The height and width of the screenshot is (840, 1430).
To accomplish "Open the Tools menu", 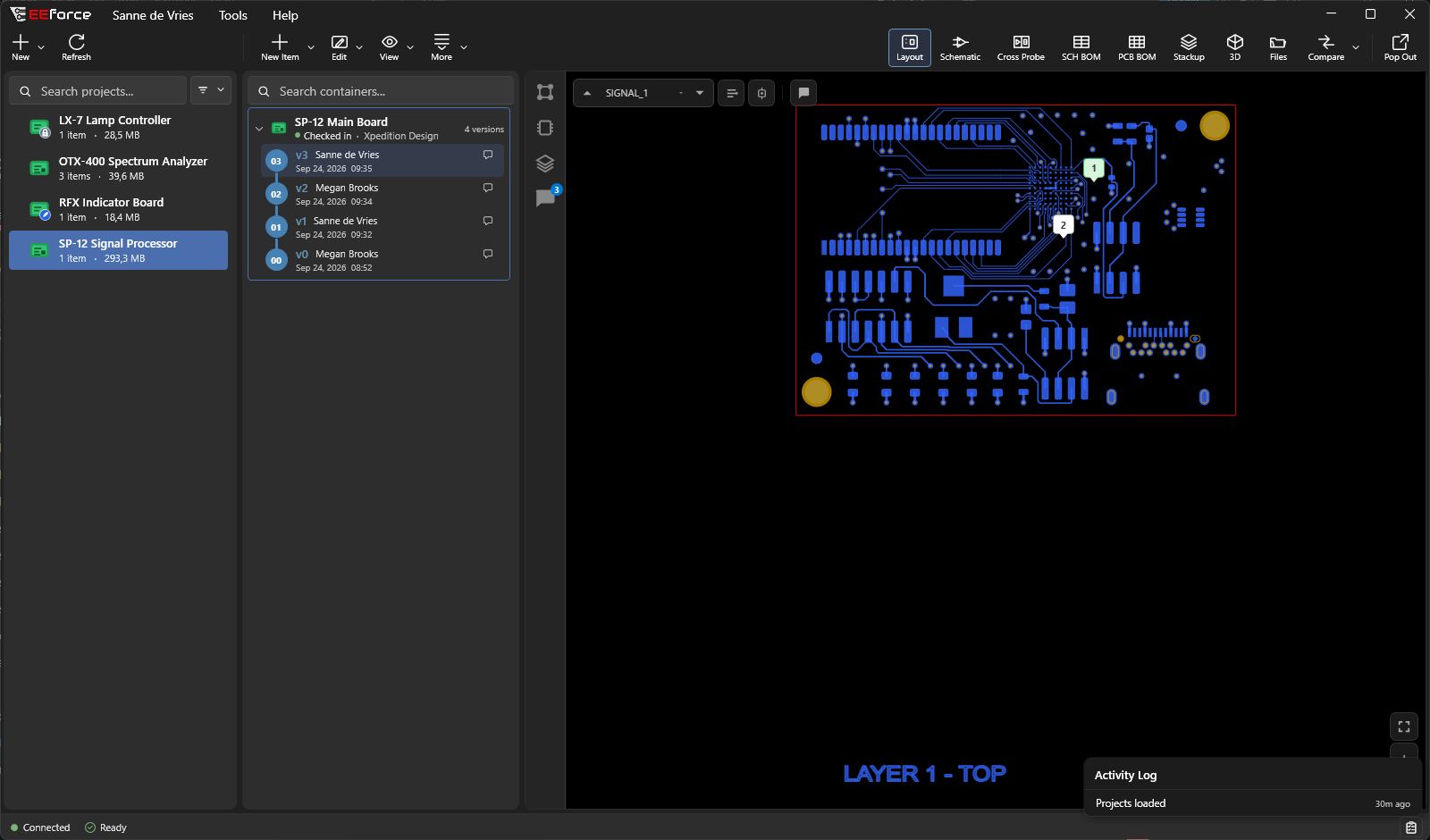I will pyautogui.click(x=233, y=15).
